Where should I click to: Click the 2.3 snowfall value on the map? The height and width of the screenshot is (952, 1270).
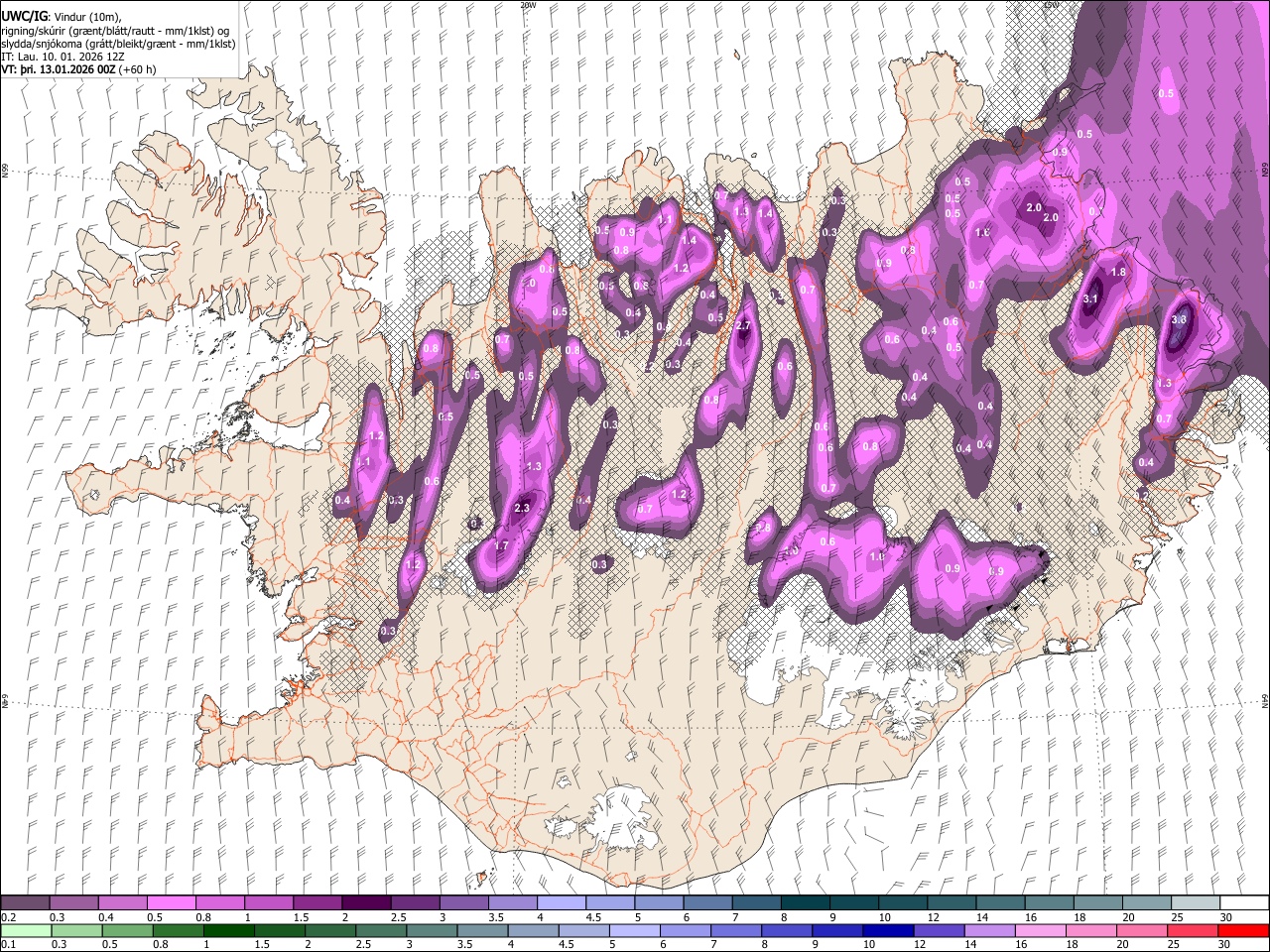tap(524, 509)
